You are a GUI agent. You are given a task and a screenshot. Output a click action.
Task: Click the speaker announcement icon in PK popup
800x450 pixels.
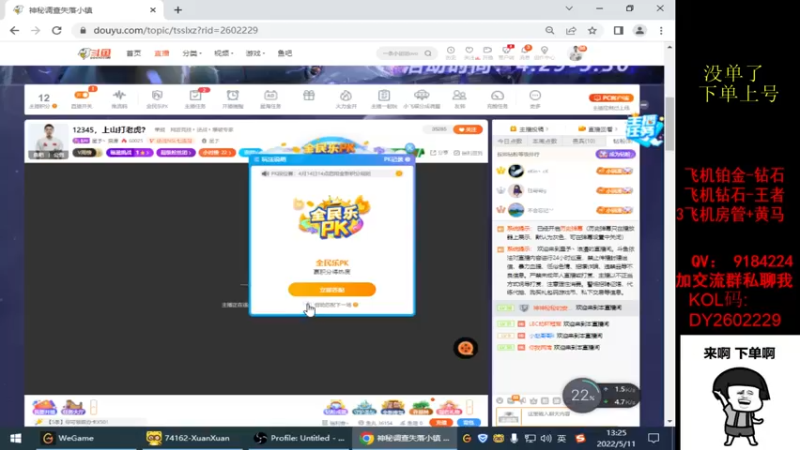pyautogui.click(x=265, y=173)
